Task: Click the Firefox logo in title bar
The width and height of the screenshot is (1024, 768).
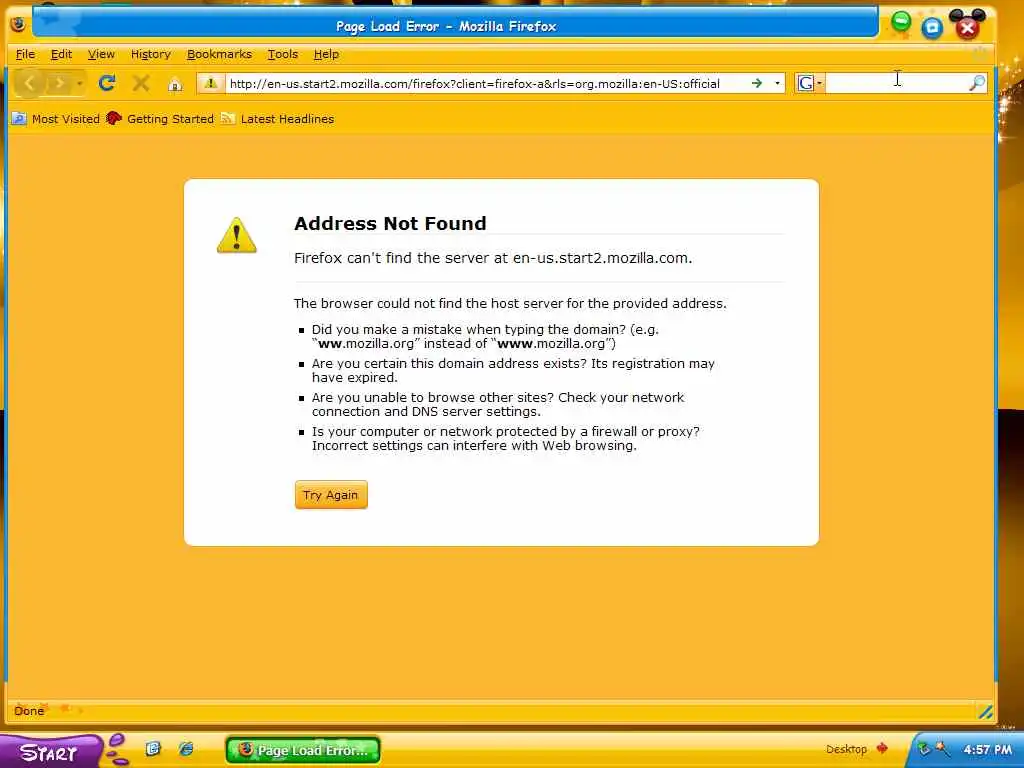Action: [x=18, y=25]
